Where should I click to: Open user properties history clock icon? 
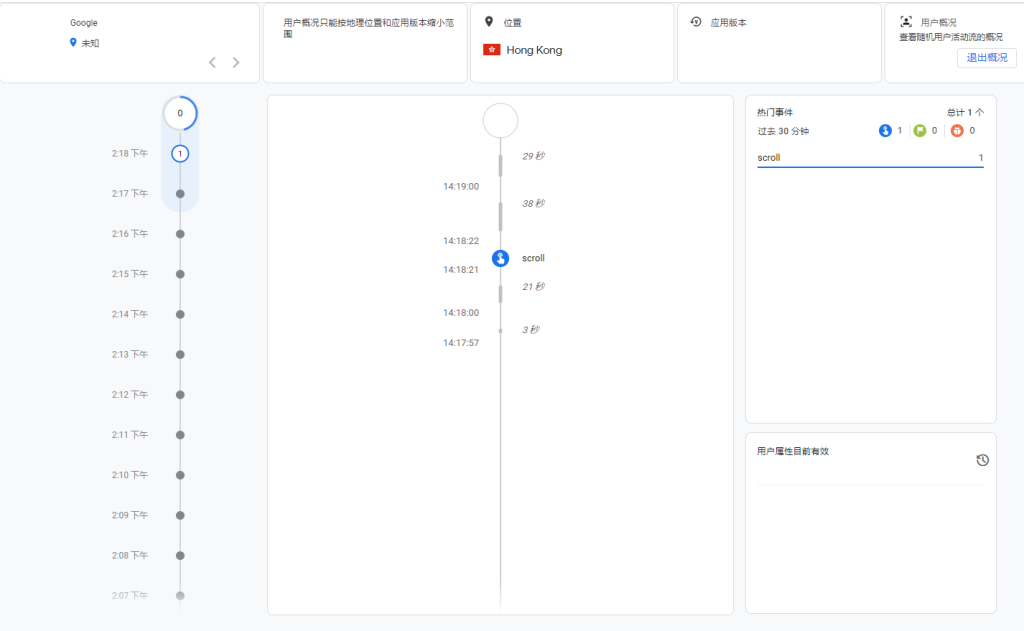pyautogui.click(x=982, y=460)
